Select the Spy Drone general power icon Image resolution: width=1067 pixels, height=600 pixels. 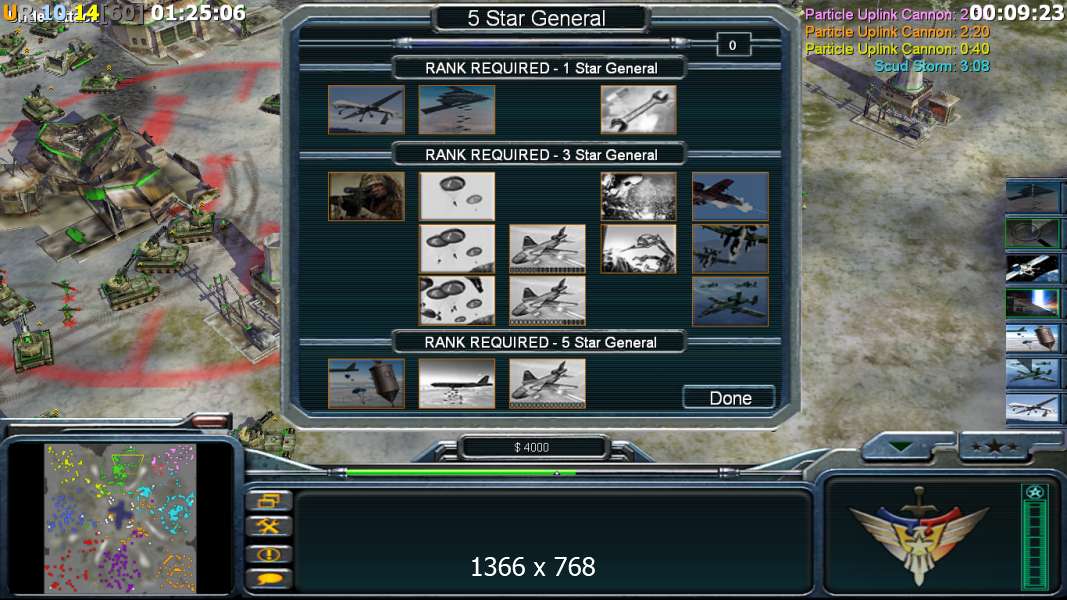point(366,110)
